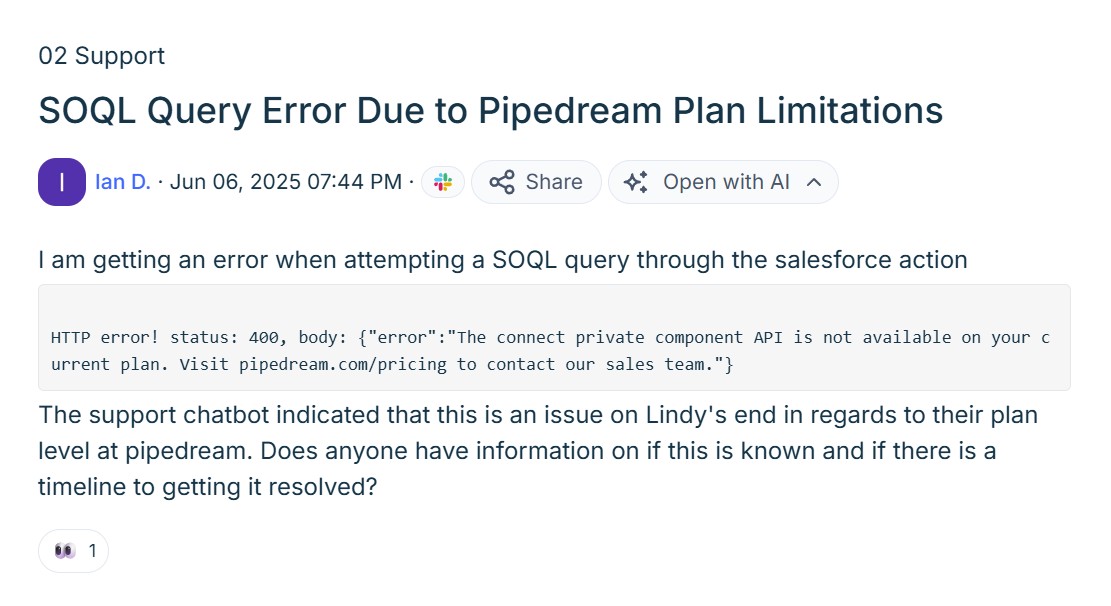Click the post title about SOQL Query Error

(x=490, y=110)
